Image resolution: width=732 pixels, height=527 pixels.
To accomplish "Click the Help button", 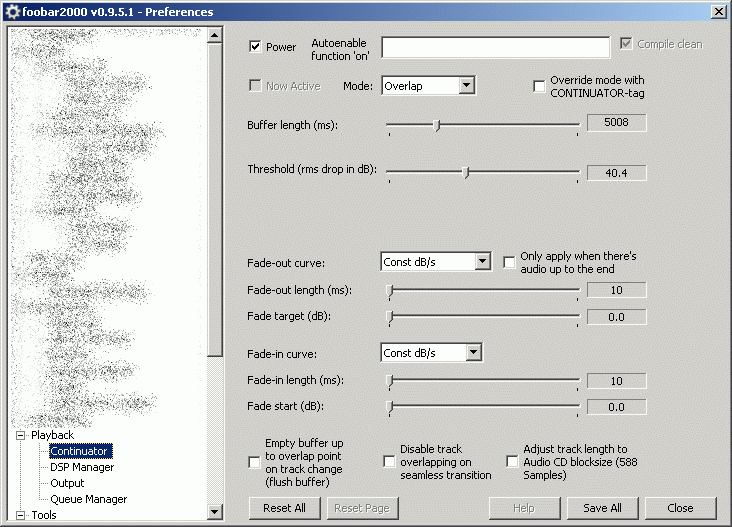I will tap(524, 508).
